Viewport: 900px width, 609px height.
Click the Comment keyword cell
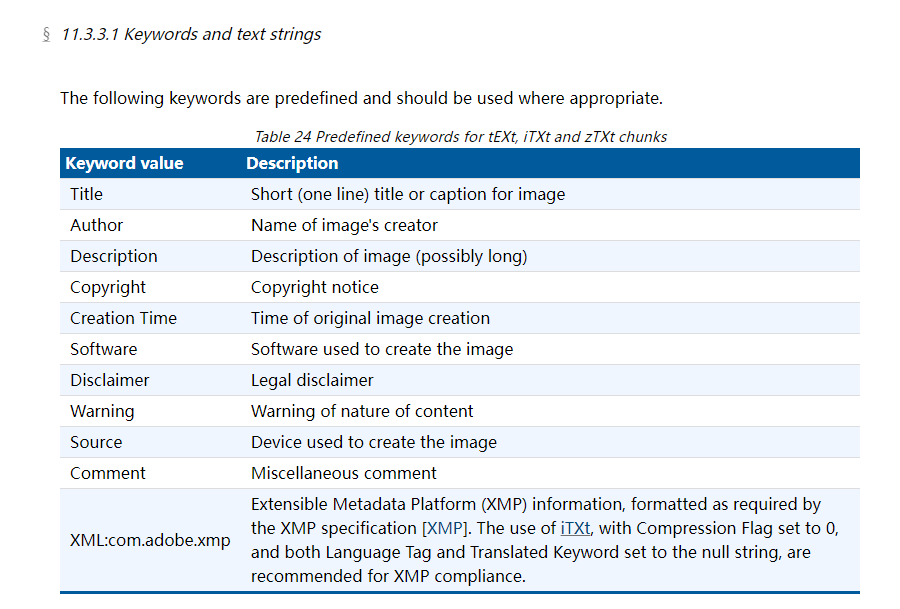tap(150, 473)
